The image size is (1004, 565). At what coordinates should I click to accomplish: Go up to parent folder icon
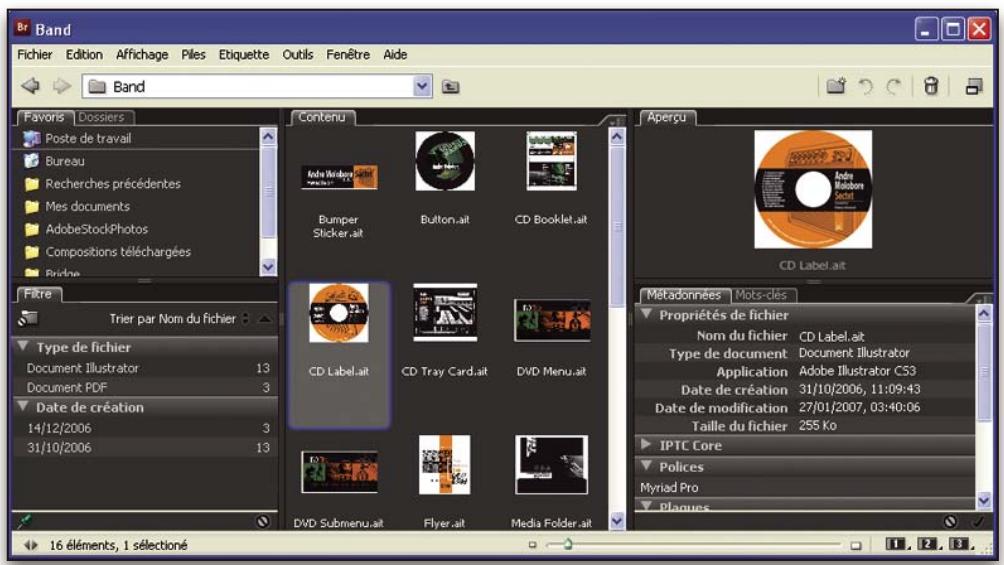point(451,86)
